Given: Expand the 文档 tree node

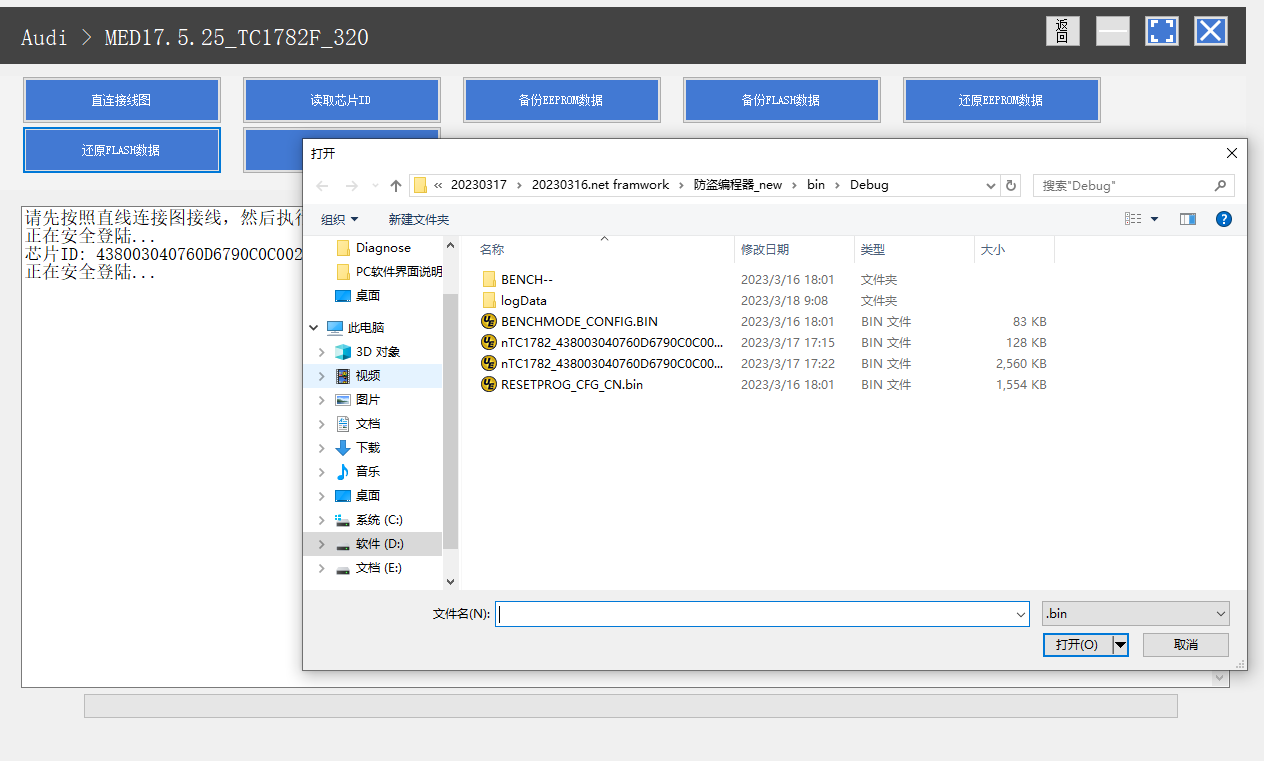Looking at the screenshot, I should tap(321, 424).
